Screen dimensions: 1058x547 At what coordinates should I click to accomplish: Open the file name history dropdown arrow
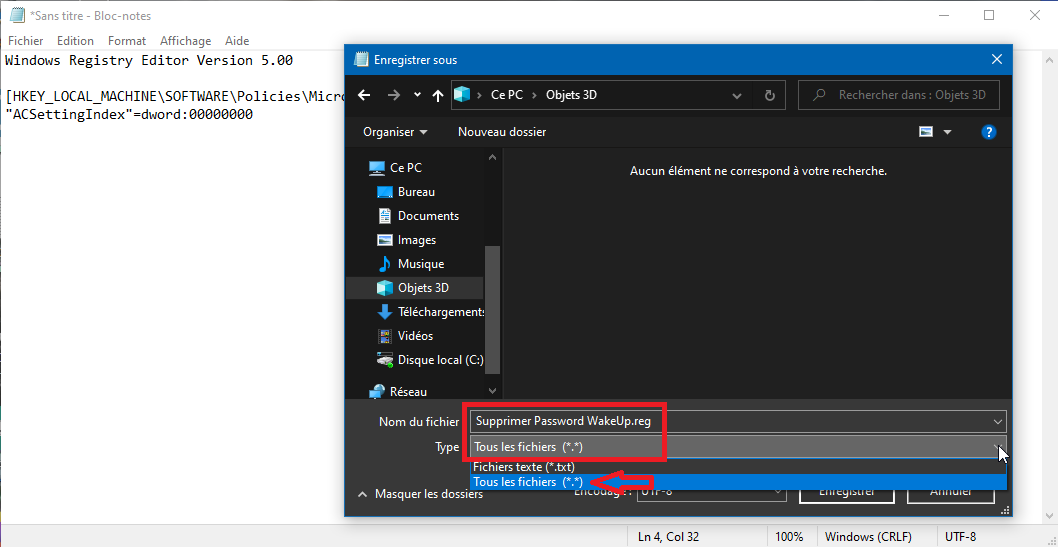point(999,422)
